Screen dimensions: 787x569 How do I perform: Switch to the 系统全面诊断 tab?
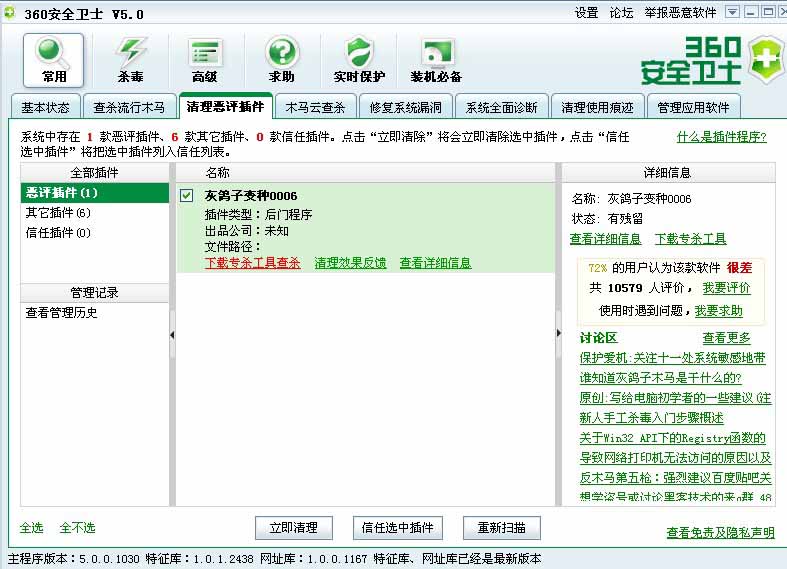click(x=501, y=107)
